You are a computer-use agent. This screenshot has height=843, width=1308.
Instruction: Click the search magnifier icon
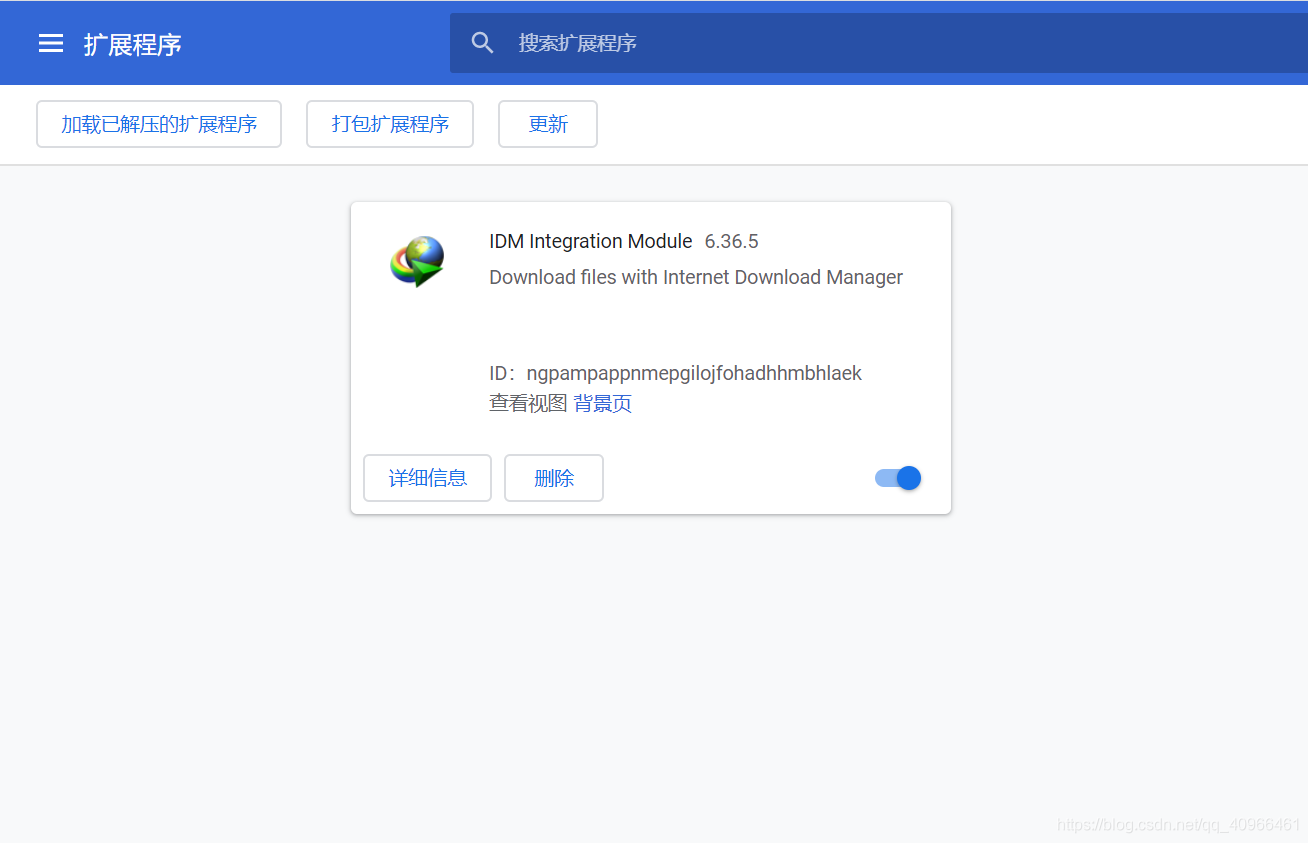click(x=483, y=43)
